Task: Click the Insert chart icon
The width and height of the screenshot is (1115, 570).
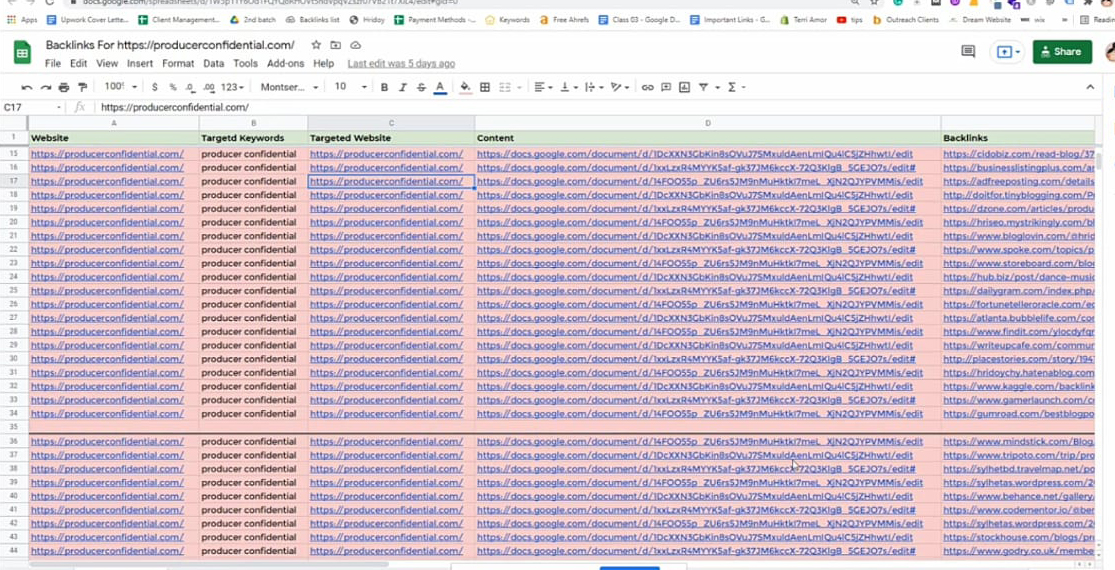Action: click(684, 87)
